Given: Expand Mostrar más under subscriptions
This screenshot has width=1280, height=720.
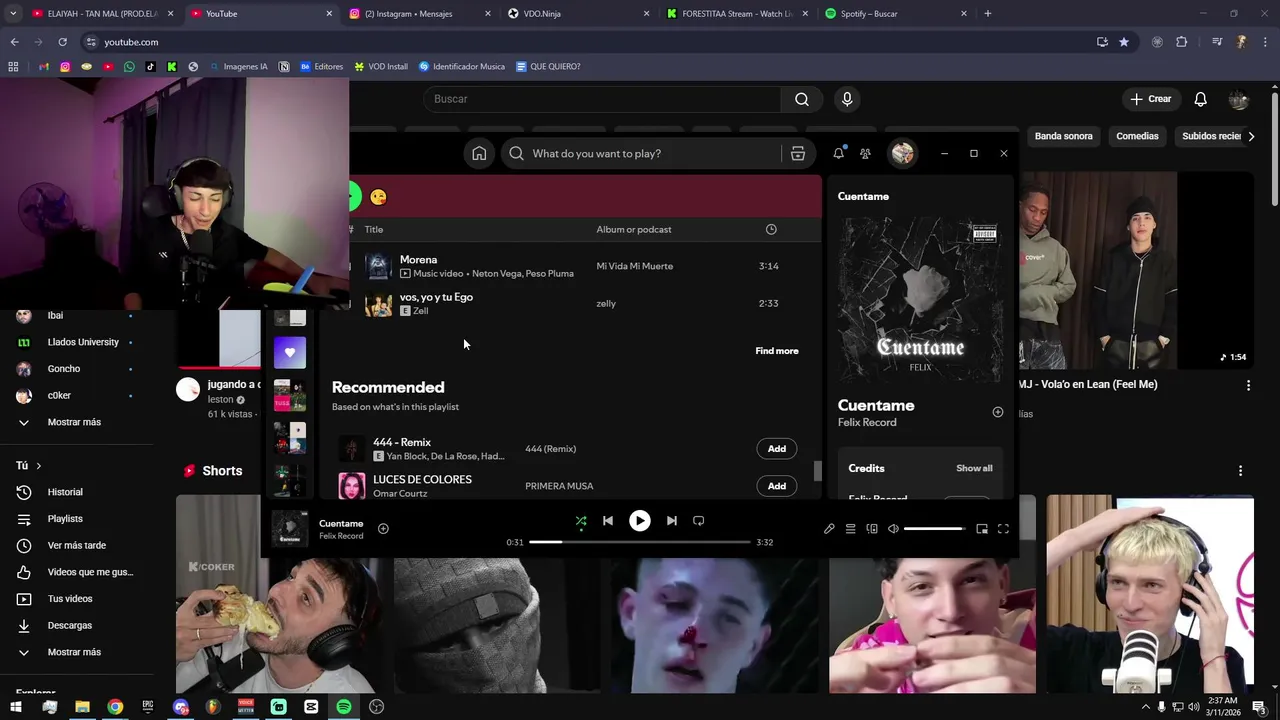Looking at the screenshot, I should pyautogui.click(x=74, y=422).
